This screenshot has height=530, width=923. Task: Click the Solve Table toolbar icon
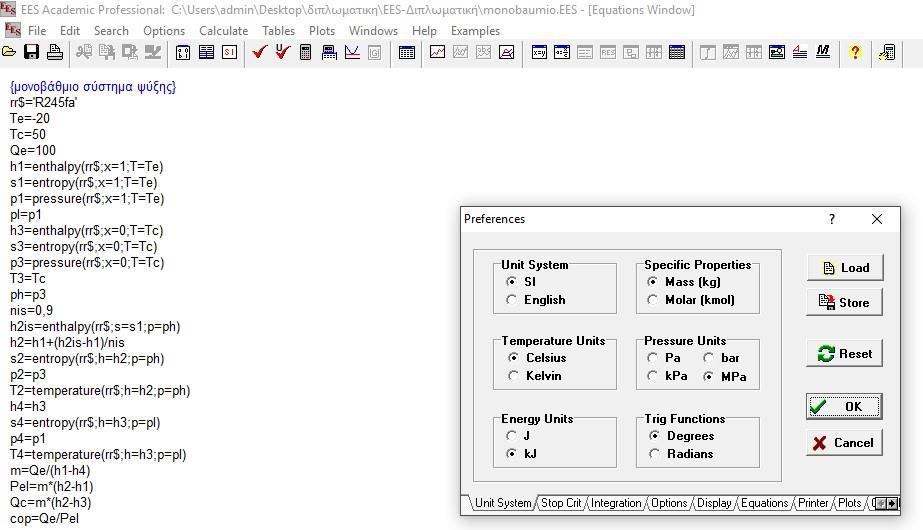tap(329, 52)
